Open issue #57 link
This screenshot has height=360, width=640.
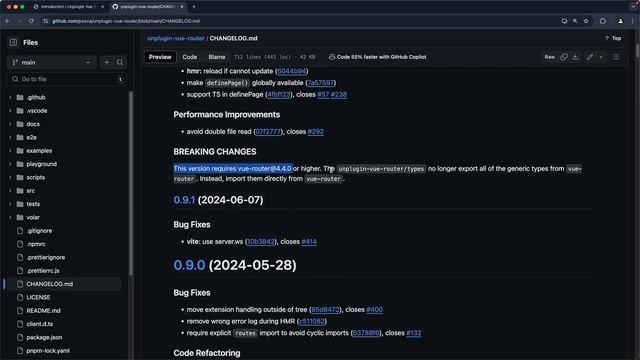click(x=323, y=95)
